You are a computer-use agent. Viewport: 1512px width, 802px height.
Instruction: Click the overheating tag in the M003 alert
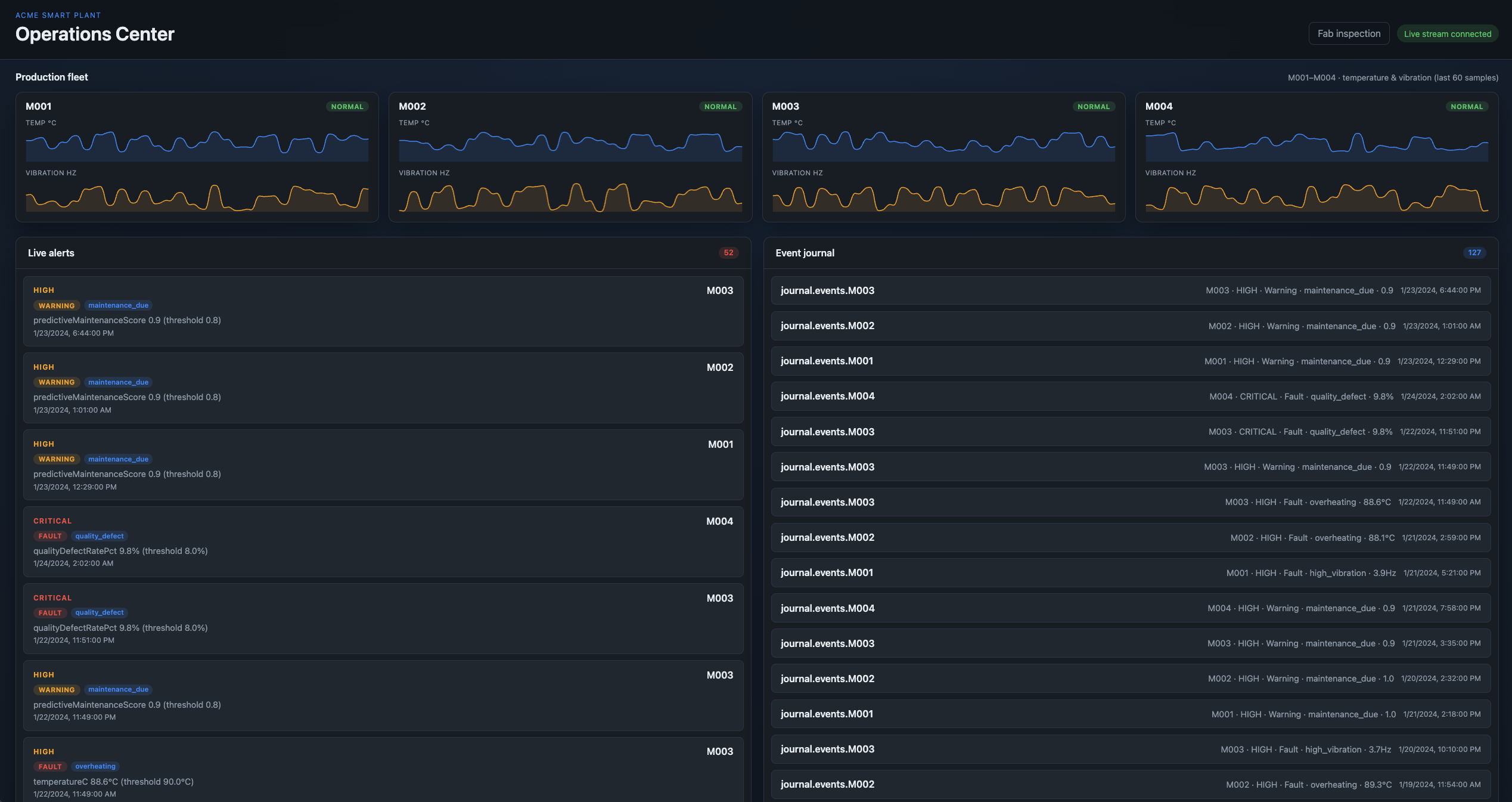point(95,766)
